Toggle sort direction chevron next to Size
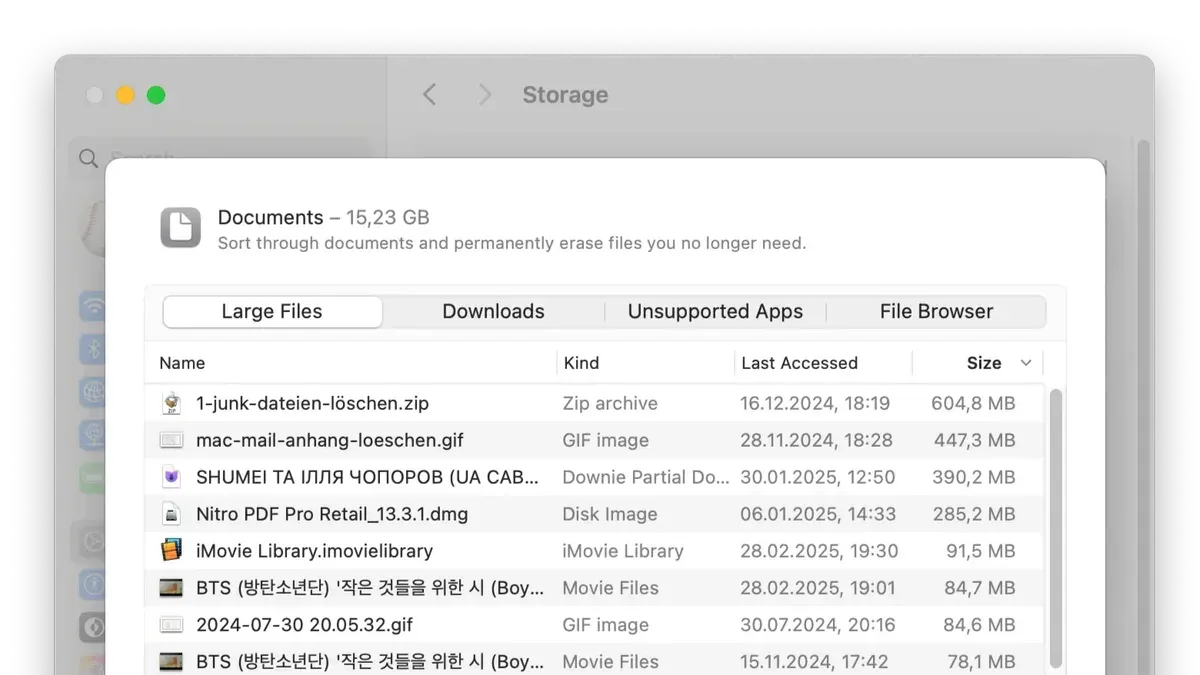1200x675 pixels. tap(1025, 363)
